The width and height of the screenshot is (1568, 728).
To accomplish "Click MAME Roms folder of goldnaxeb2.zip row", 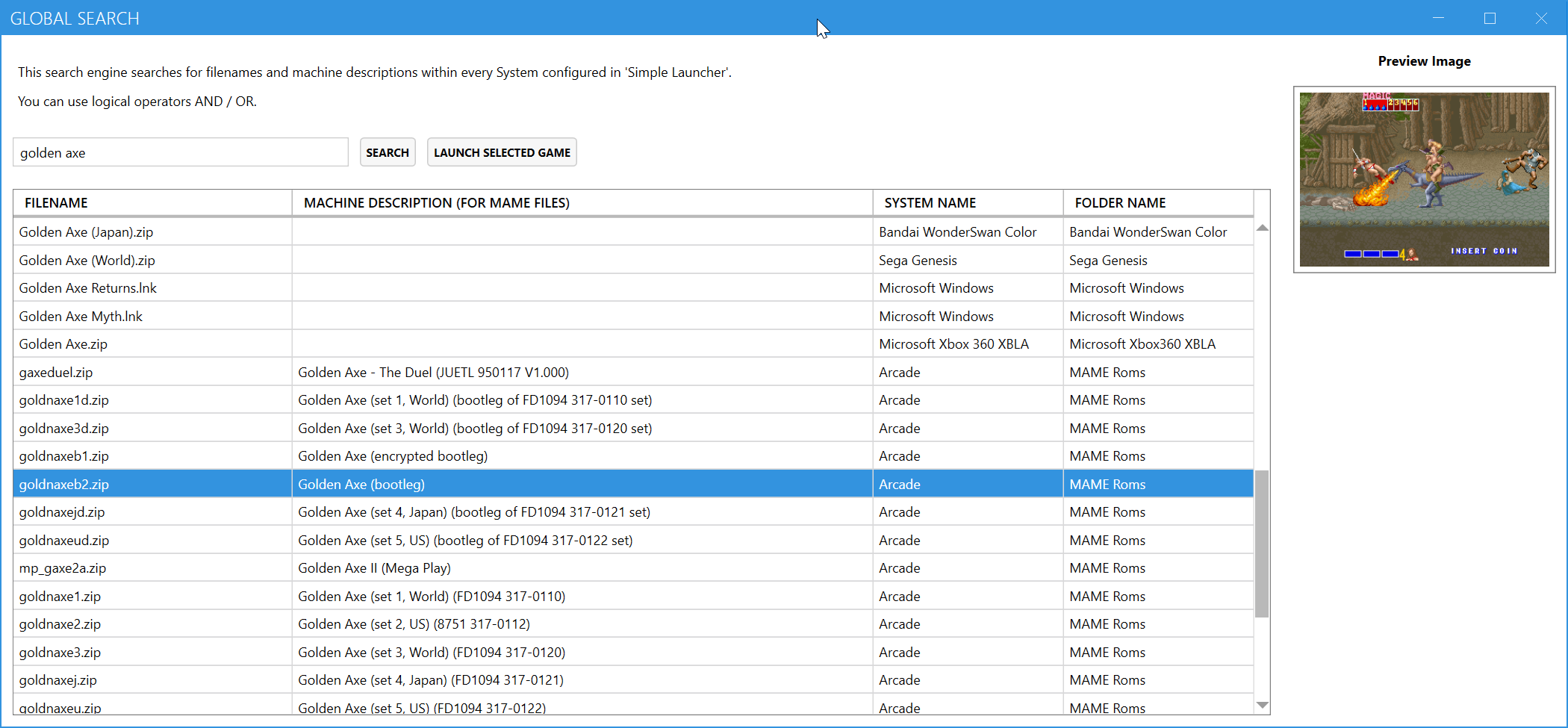I will coord(1158,485).
